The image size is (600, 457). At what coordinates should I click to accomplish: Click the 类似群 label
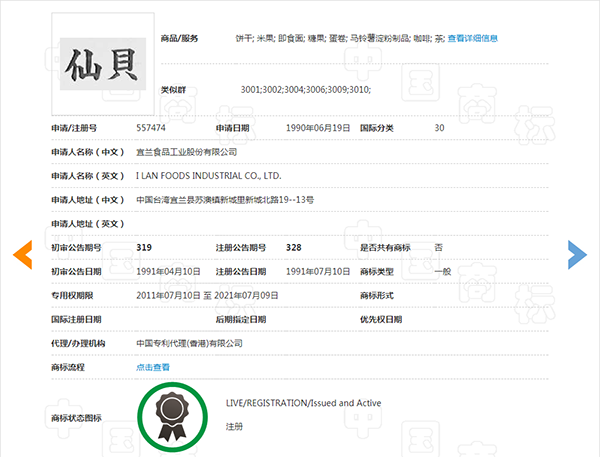173,90
